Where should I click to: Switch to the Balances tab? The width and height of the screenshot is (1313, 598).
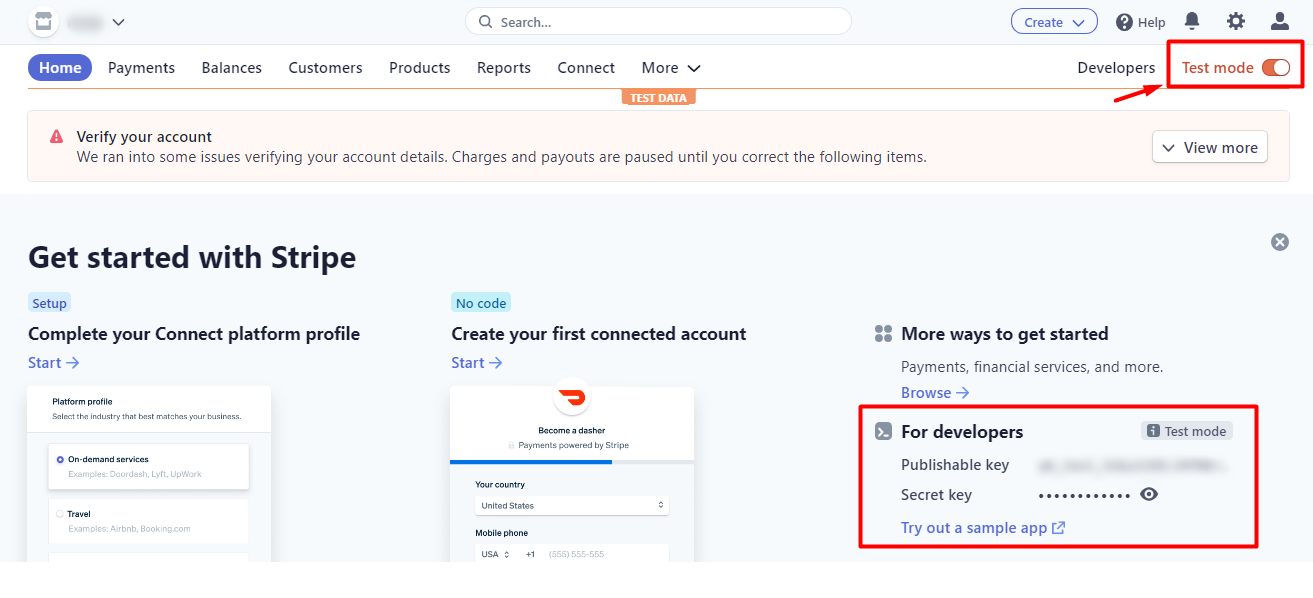click(x=231, y=68)
